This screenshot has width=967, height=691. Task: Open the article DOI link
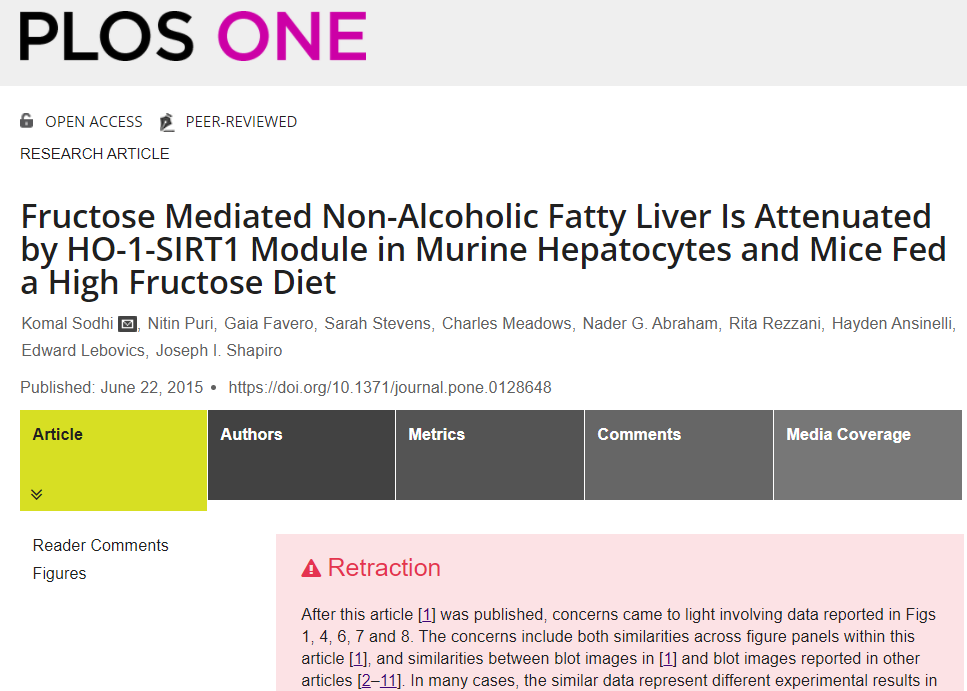pyautogui.click(x=390, y=387)
